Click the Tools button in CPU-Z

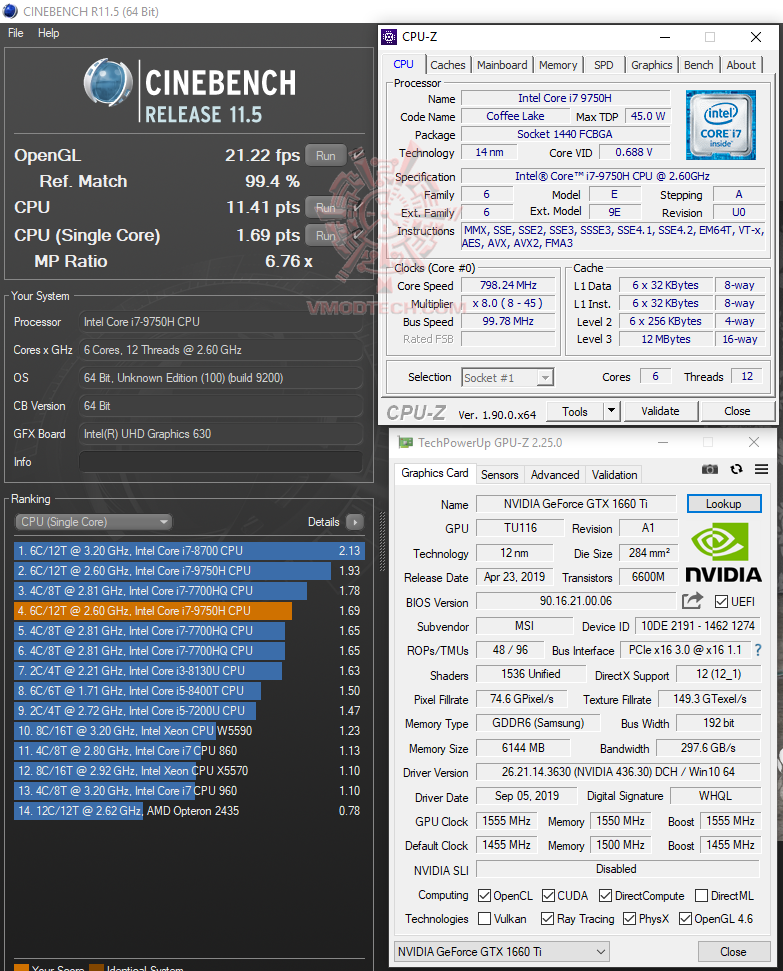(575, 411)
